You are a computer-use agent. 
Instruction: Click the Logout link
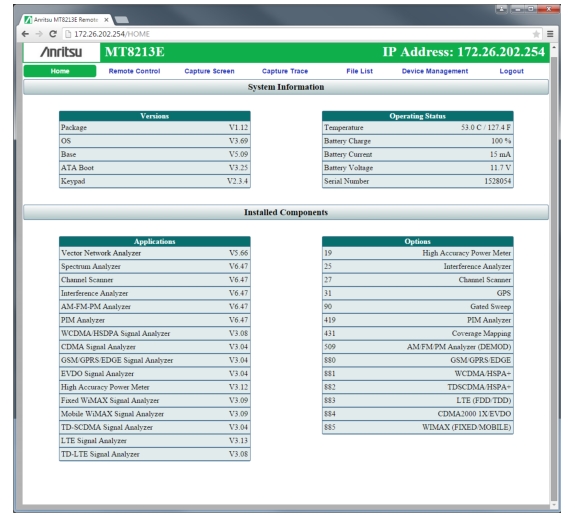coord(512,71)
